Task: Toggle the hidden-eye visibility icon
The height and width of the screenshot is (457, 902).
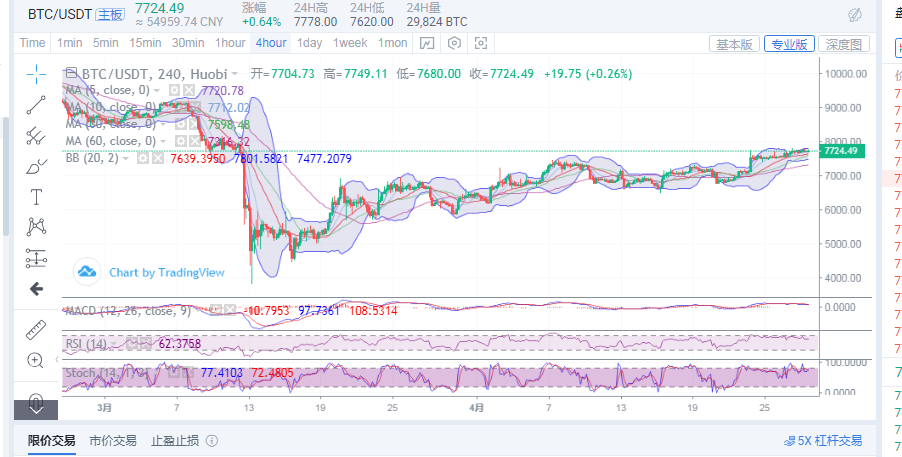Action: [855, 14]
